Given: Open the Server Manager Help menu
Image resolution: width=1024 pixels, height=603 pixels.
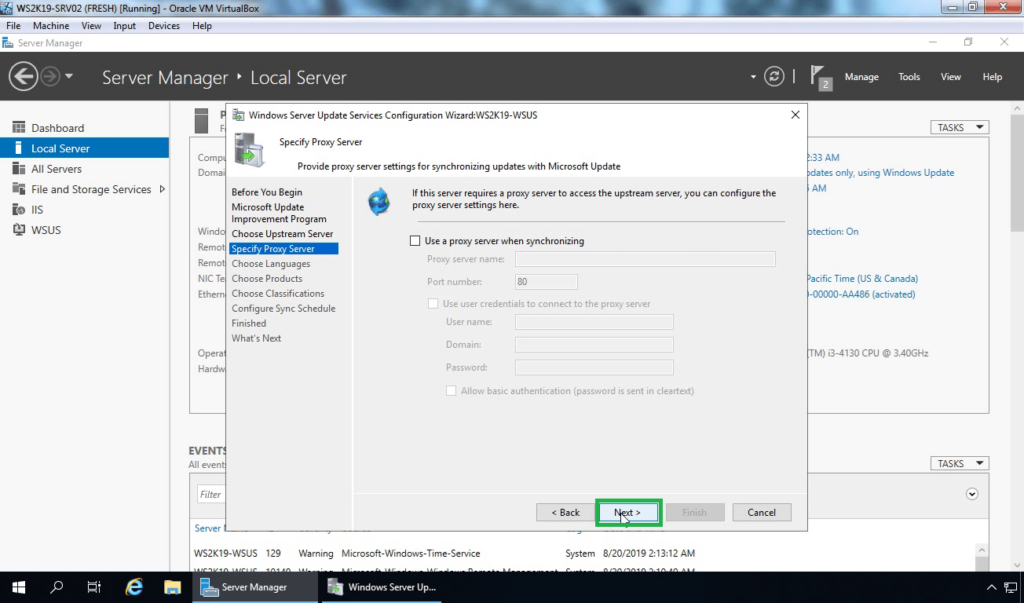Looking at the screenshot, I should [992, 76].
